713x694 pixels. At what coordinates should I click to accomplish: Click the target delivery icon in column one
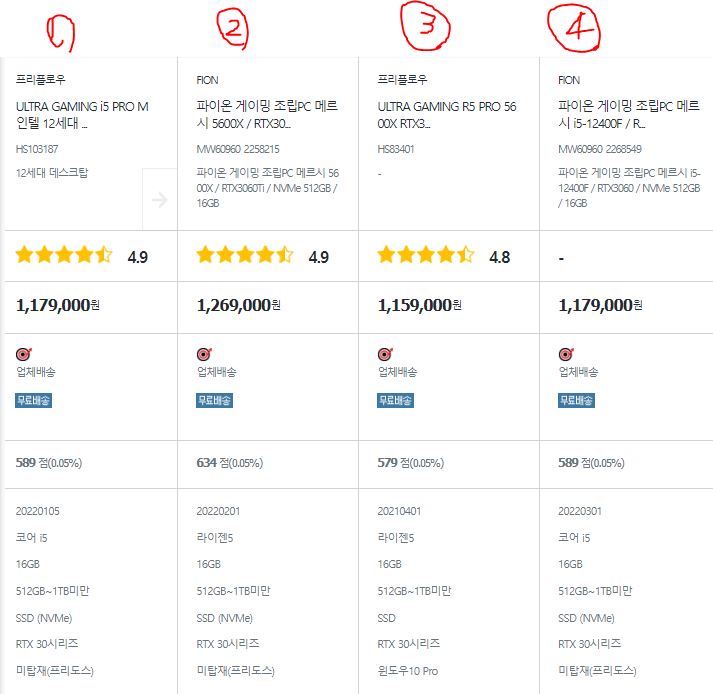(x=24, y=354)
